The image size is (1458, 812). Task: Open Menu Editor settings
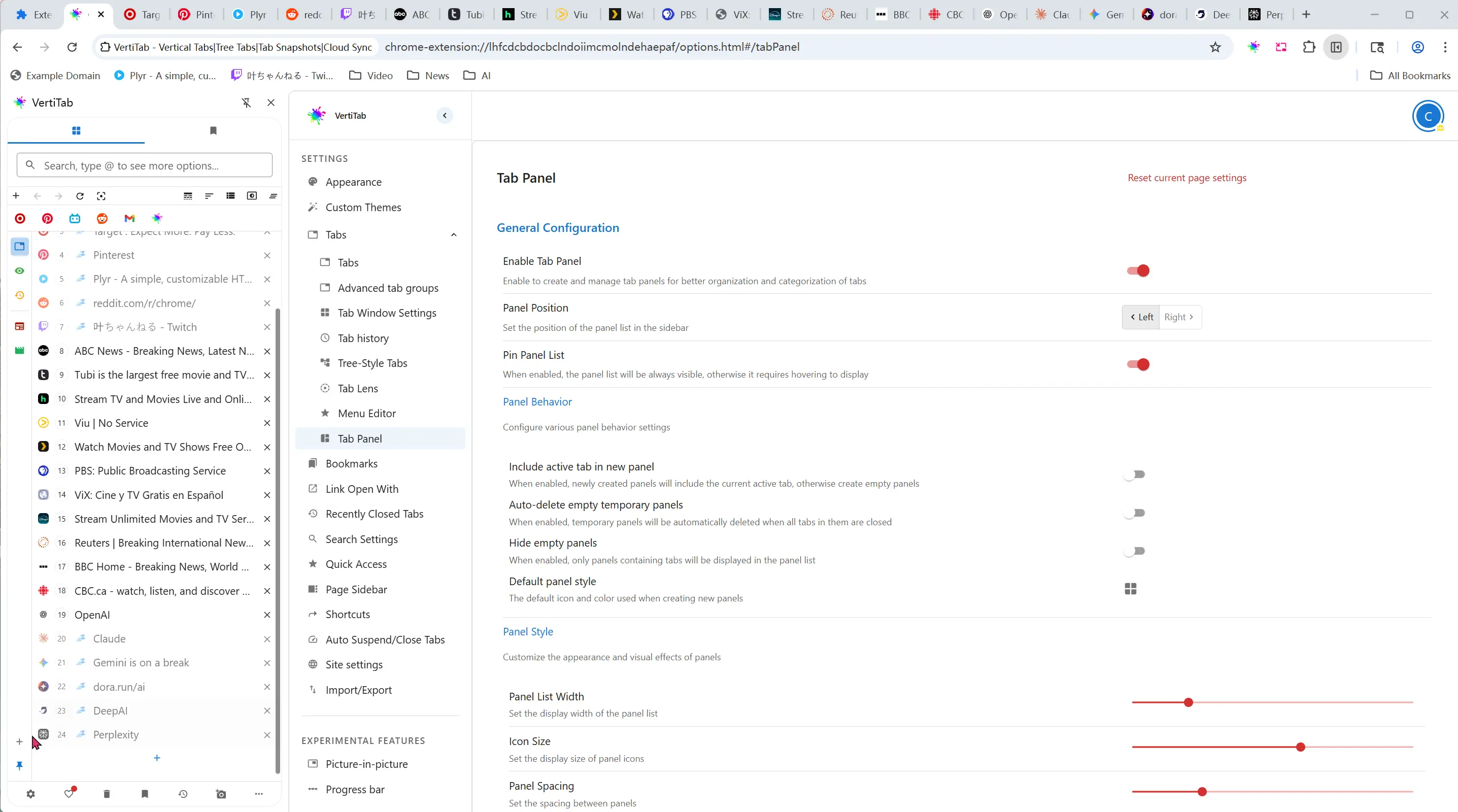coord(380,413)
